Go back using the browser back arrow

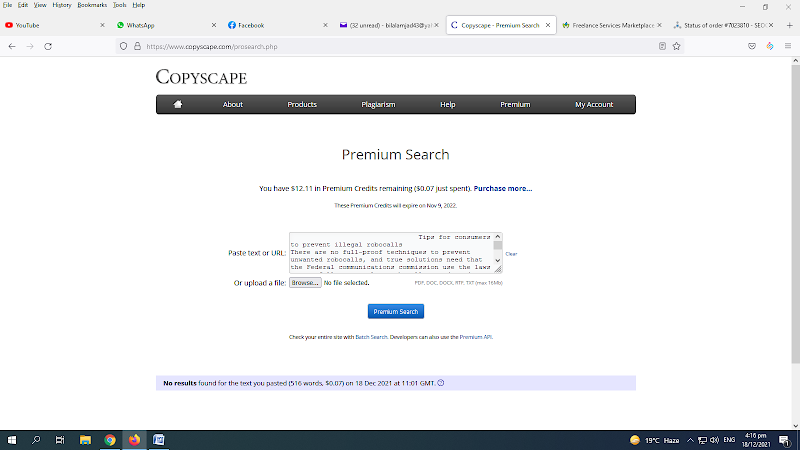tap(12, 46)
